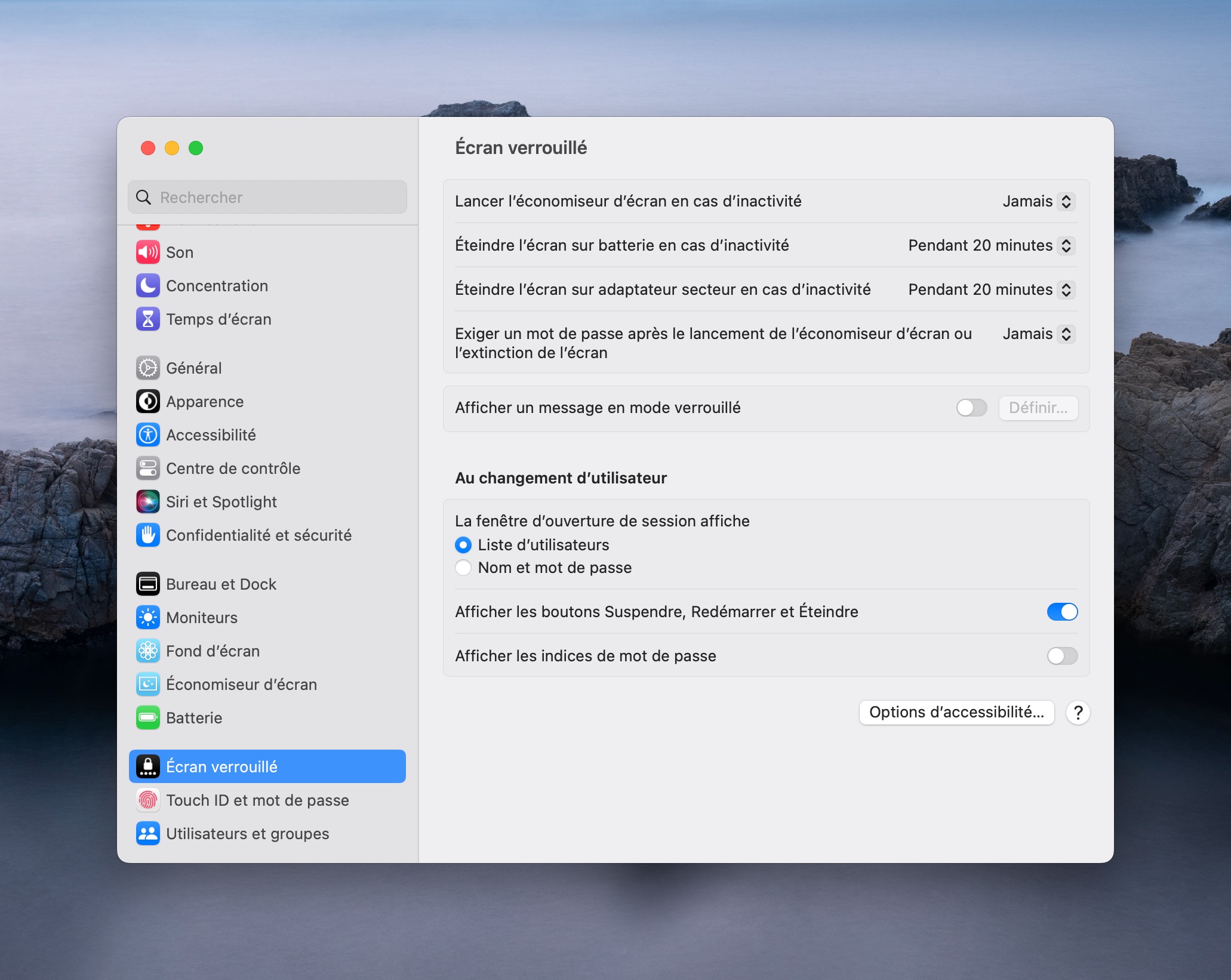The image size is (1231, 980).
Task: Click the Options d'accessibilité button
Action: [x=956, y=712]
